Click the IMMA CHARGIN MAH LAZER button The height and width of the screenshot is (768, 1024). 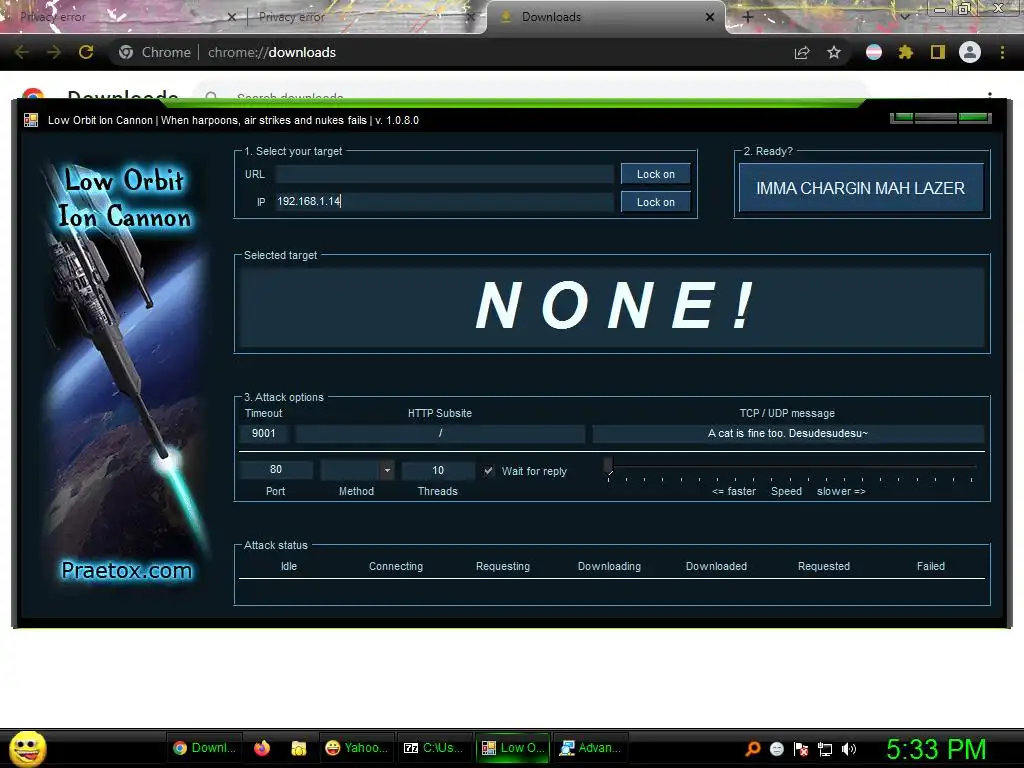click(861, 188)
